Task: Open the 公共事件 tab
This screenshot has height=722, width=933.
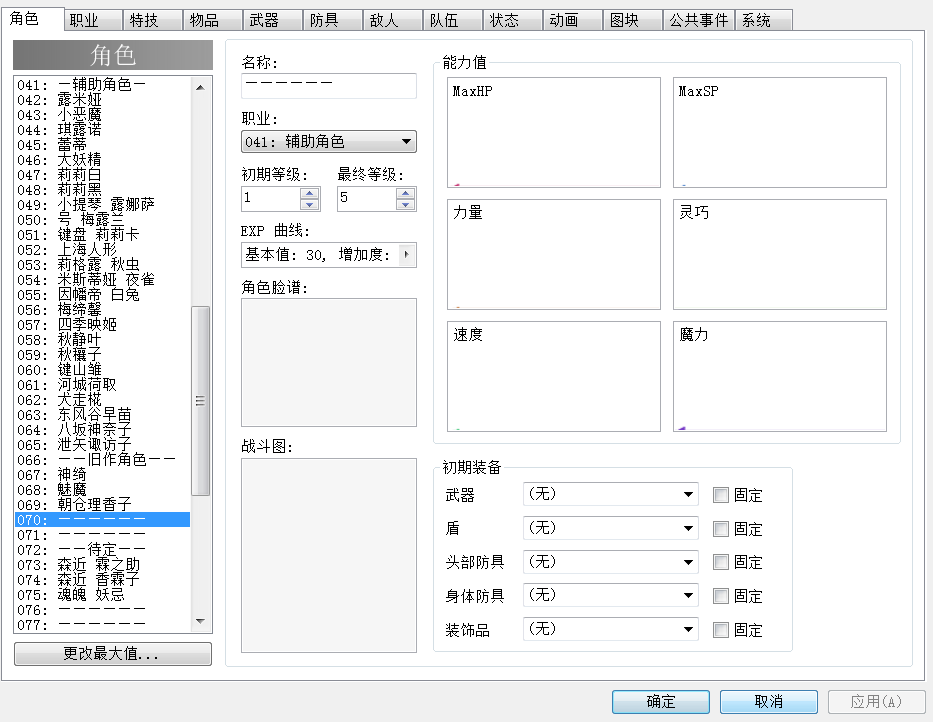Action: click(x=699, y=20)
